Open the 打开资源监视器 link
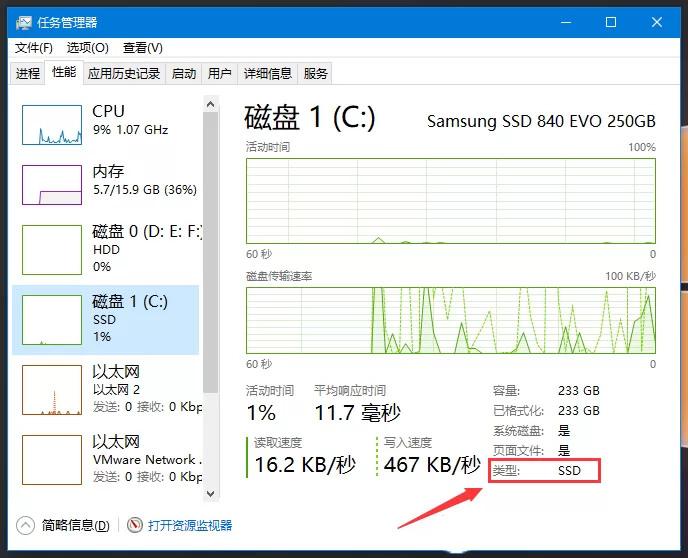688x558 pixels. 190,525
